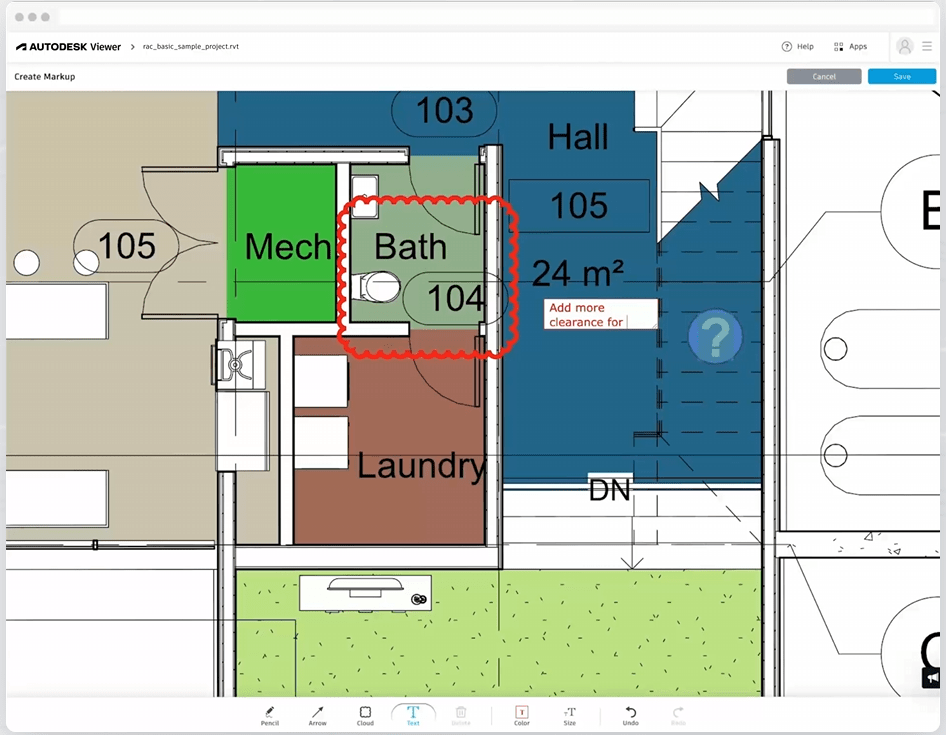Image resolution: width=946 pixels, height=735 pixels.
Task: Click the DN stair label
Action: [x=609, y=490]
